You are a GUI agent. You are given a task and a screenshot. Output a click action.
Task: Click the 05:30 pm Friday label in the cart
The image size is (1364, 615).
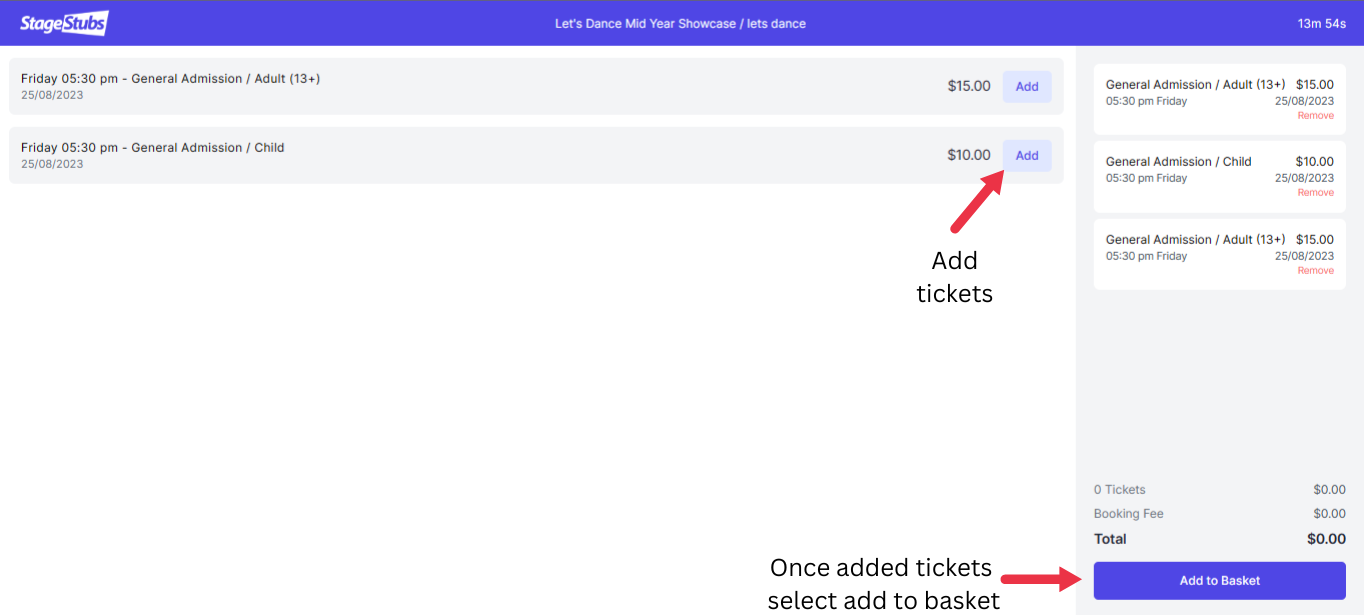click(x=1146, y=101)
